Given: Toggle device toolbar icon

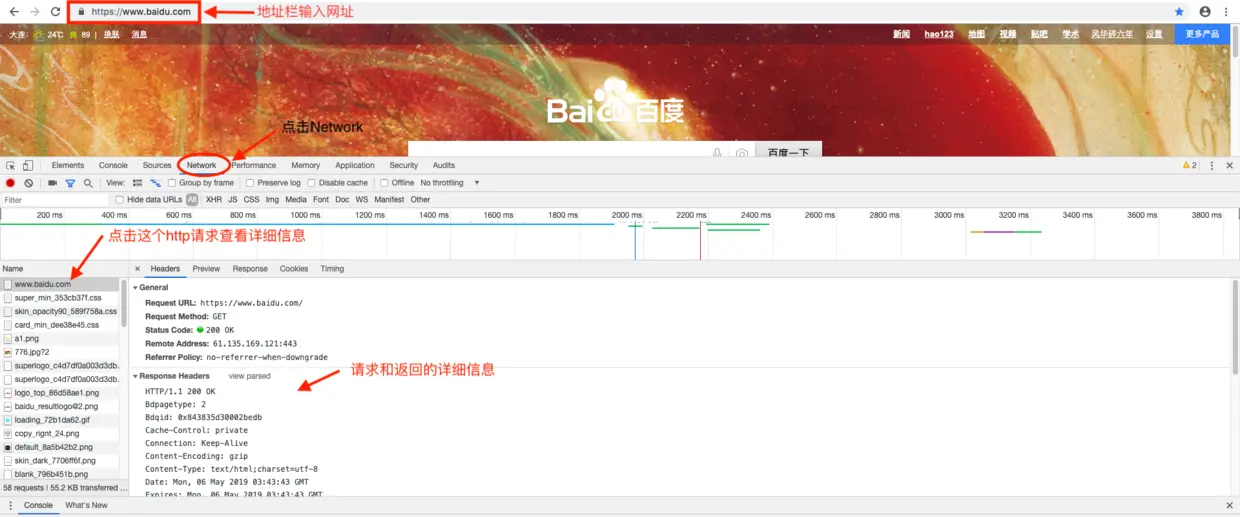Looking at the screenshot, I should pyautogui.click(x=28, y=165).
